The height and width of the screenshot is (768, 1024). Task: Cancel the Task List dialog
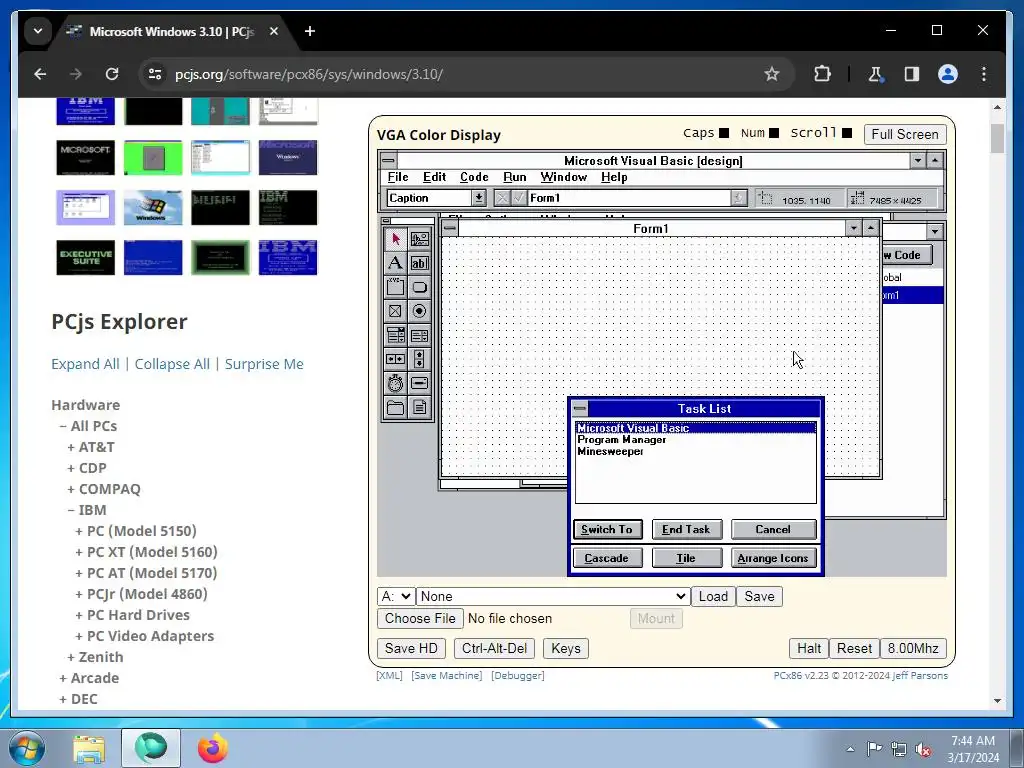coord(773,530)
